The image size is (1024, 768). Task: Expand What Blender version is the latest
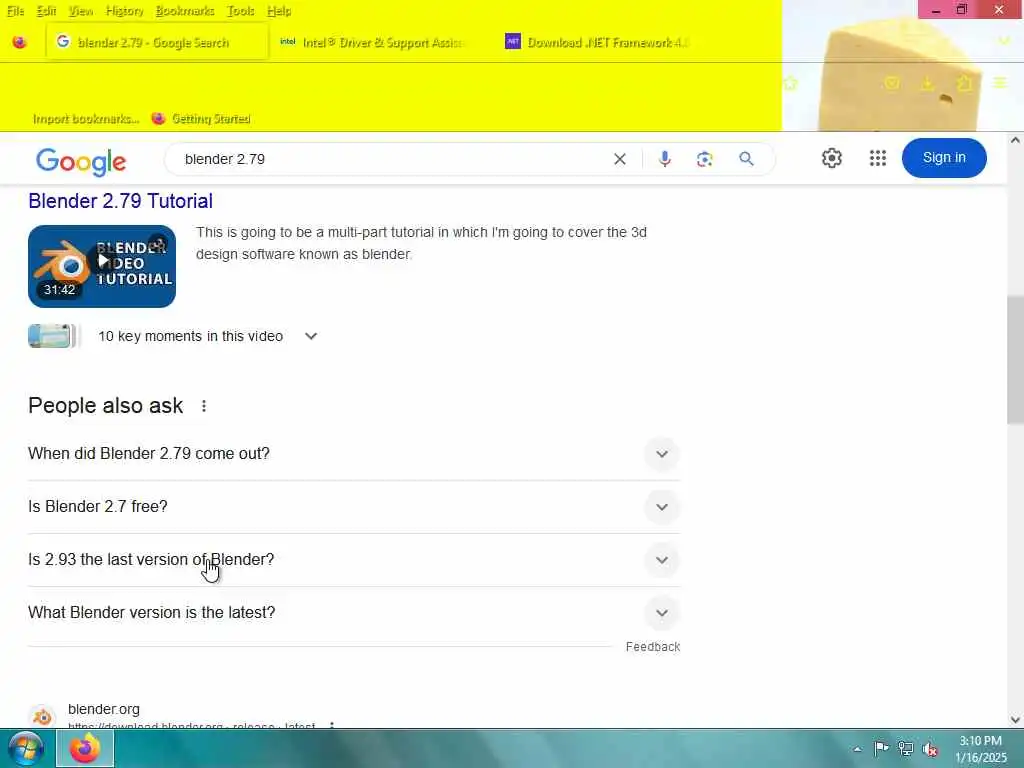354,613
